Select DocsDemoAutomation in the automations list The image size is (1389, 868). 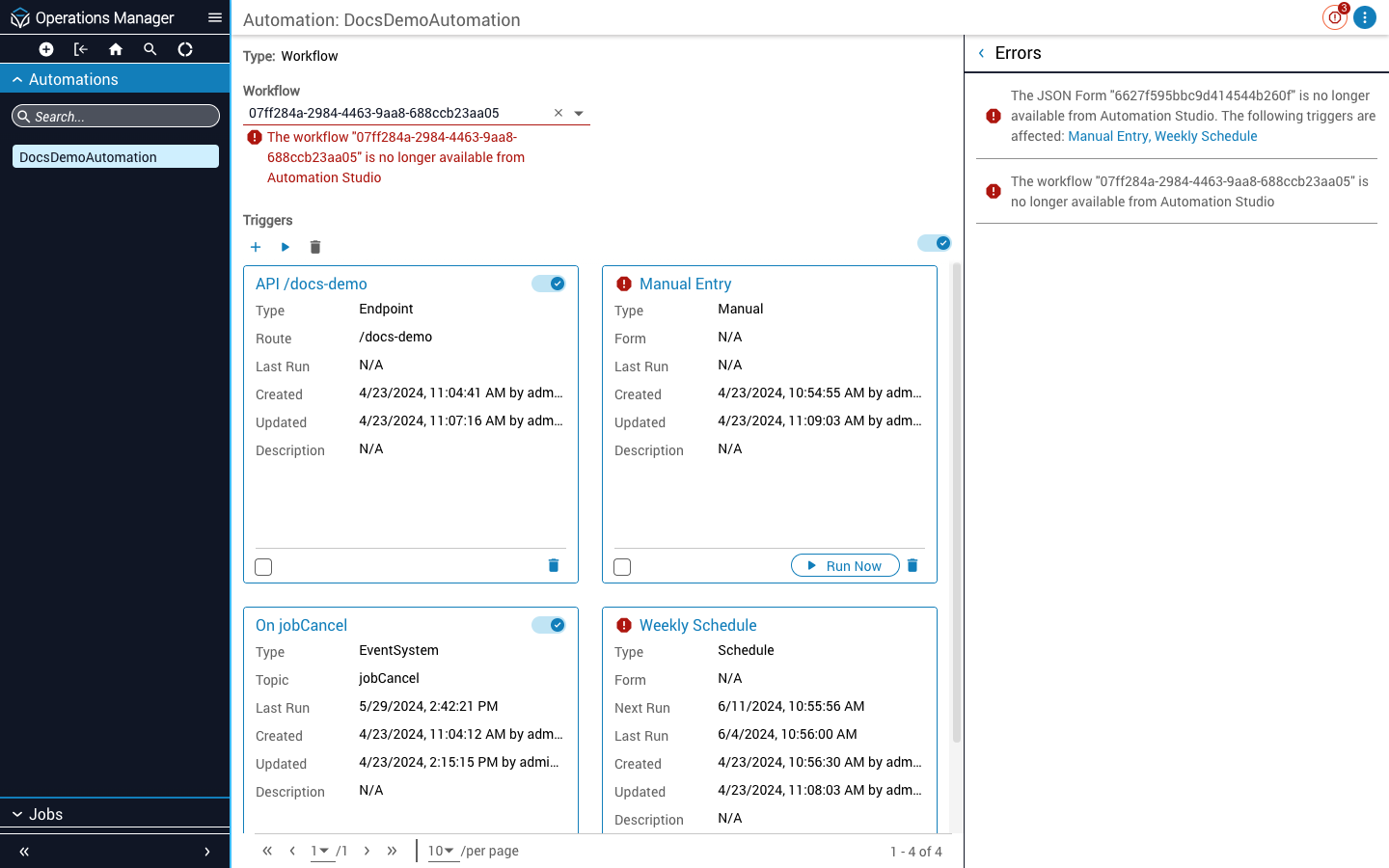[x=115, y=157]
